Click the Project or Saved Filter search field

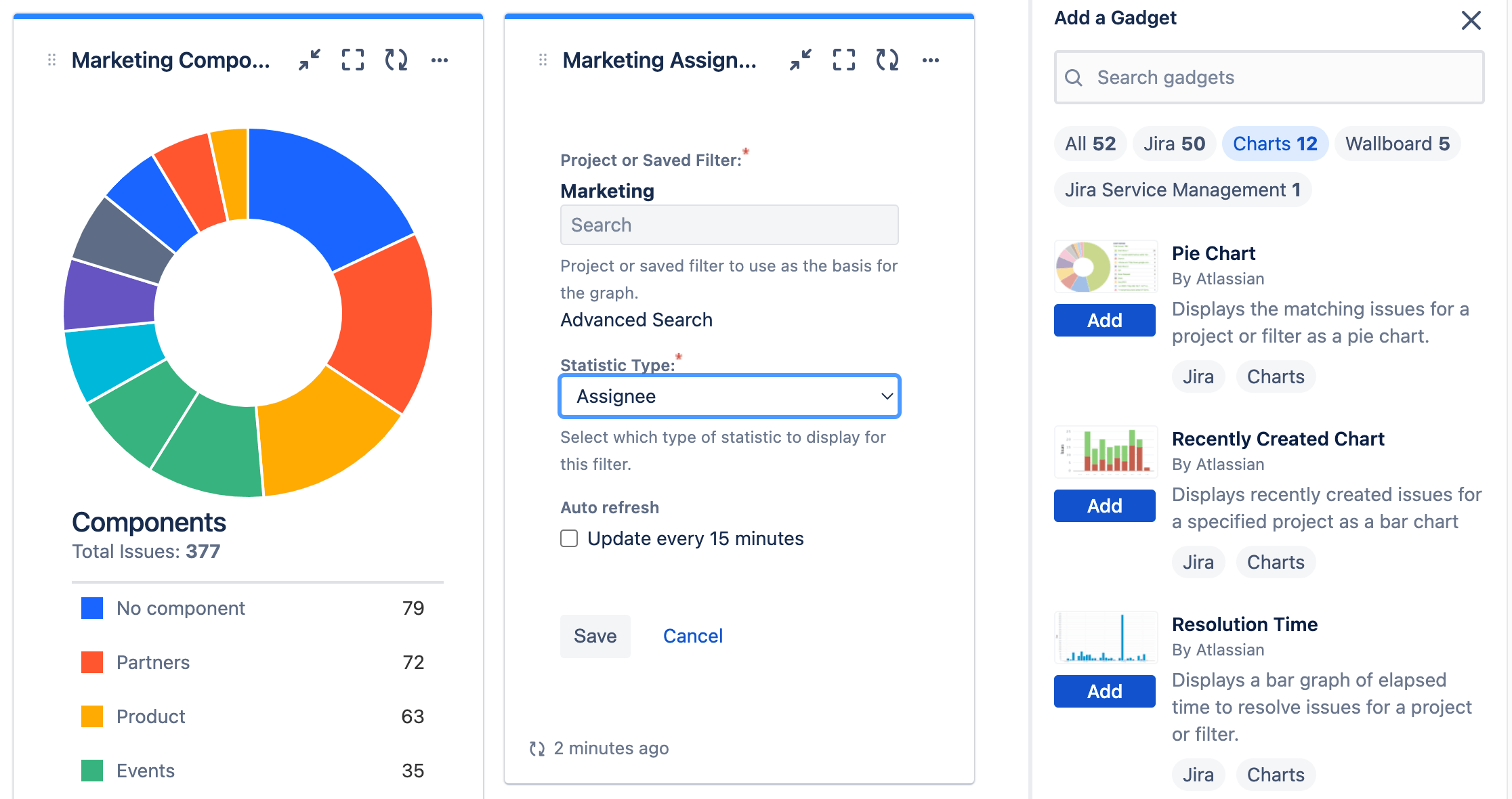pyautogui.click(x=730, y=225)
